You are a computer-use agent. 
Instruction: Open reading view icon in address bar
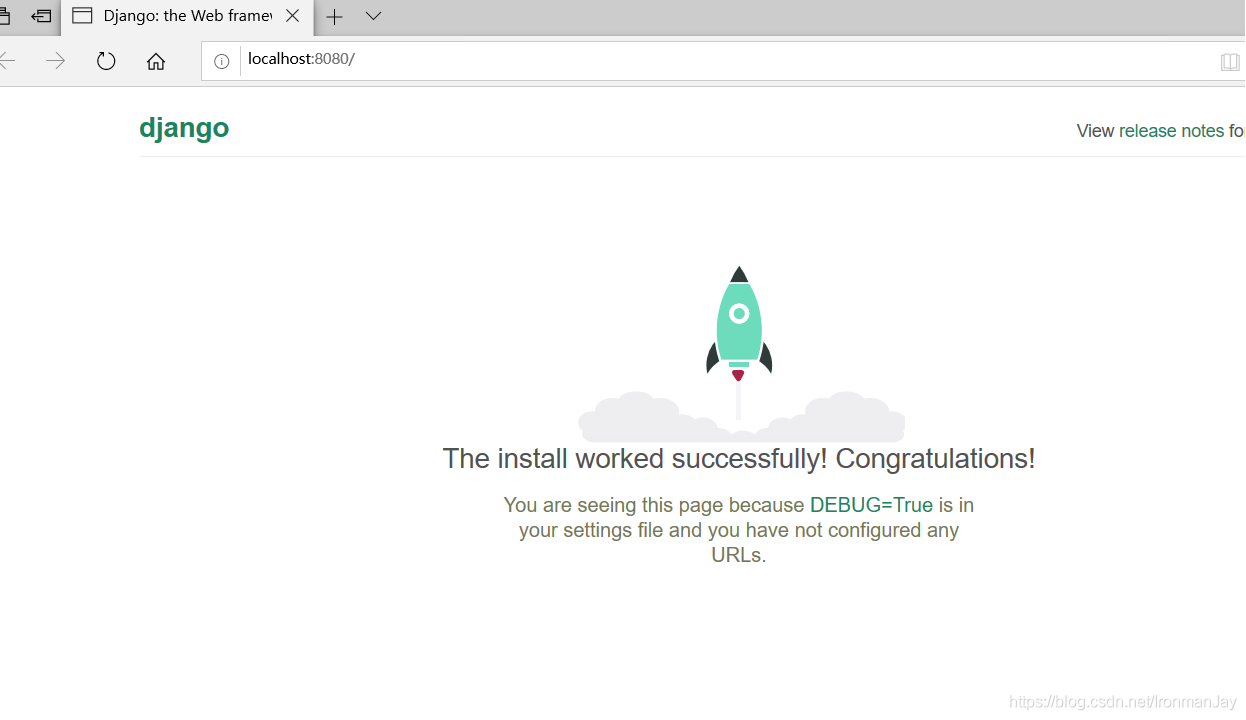coord(1230,62)
